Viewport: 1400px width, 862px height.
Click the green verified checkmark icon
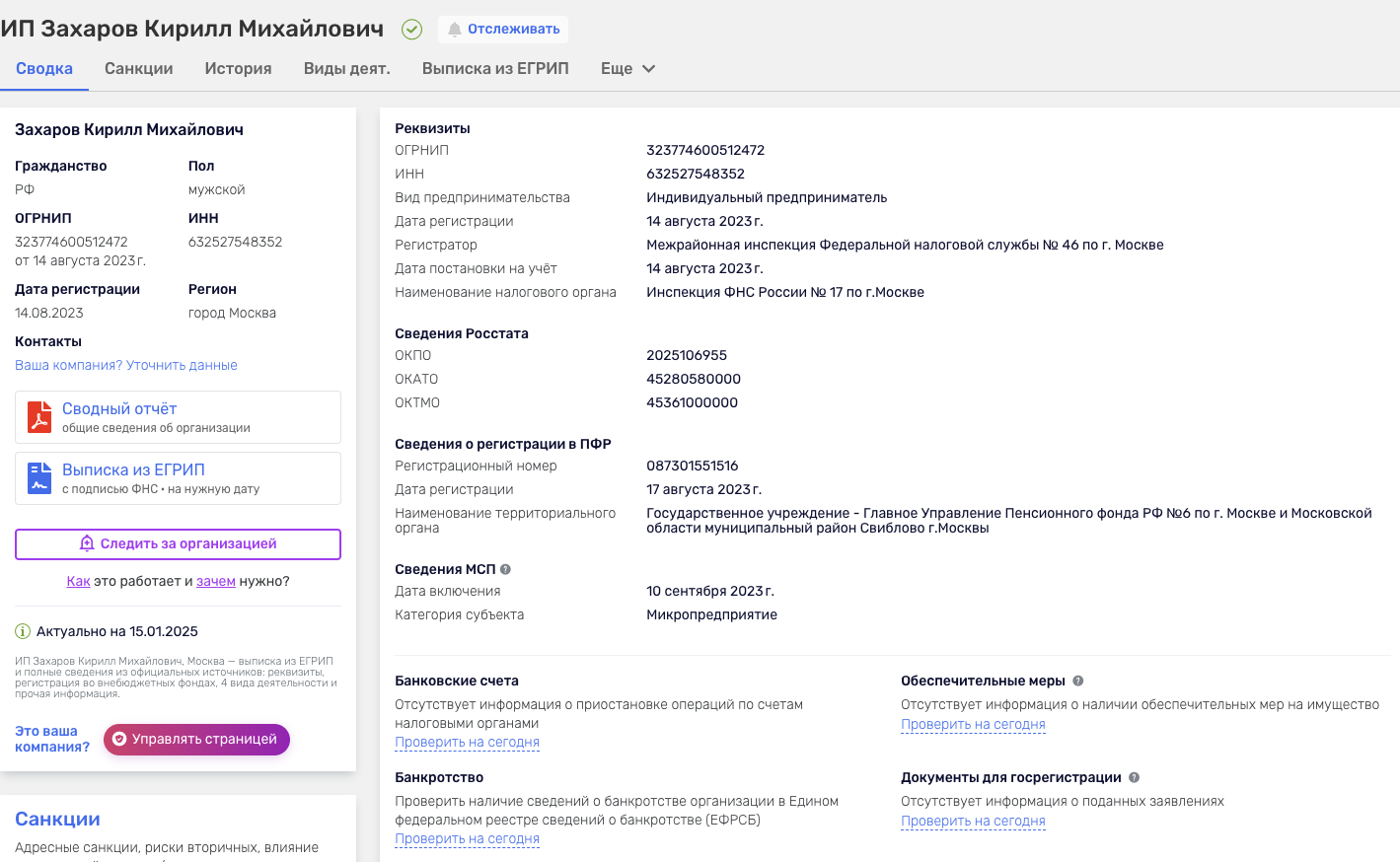pos(411,30)
